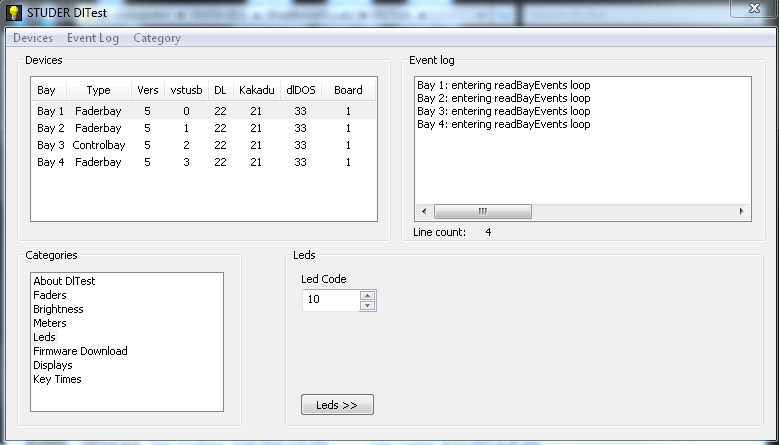Click vstusb value 2 in Bay 3 row
Viewport: 779px width, 445px height.
coord(186,145)
